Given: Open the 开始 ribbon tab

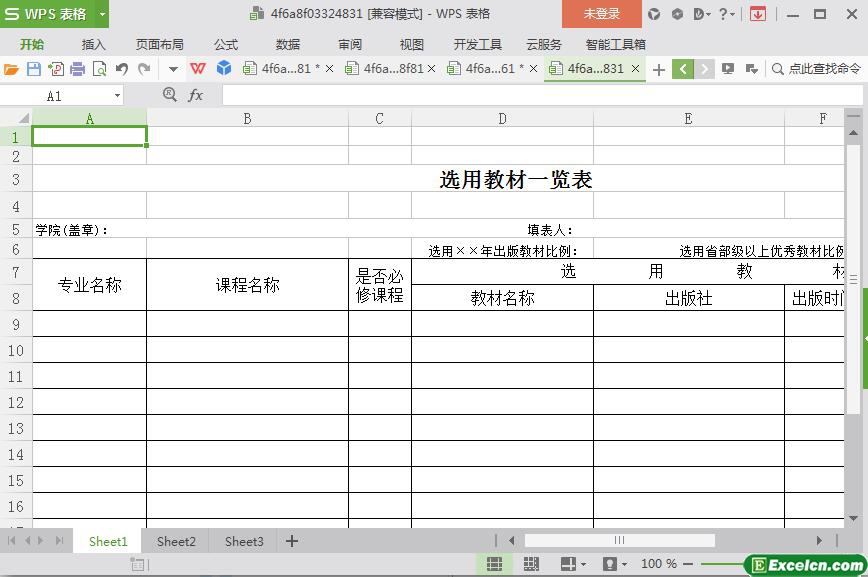Looking at the screenshot, I should tap(32, 44).
